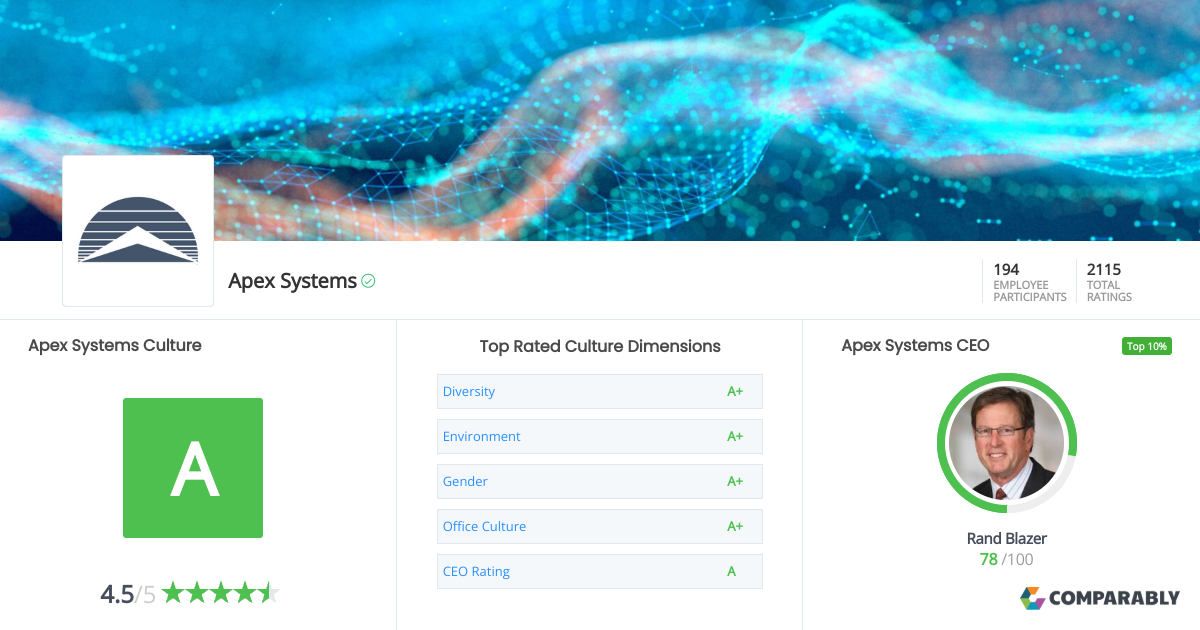
Task: Click the A+ grade beside Diversity
Action: coord(735,391)
